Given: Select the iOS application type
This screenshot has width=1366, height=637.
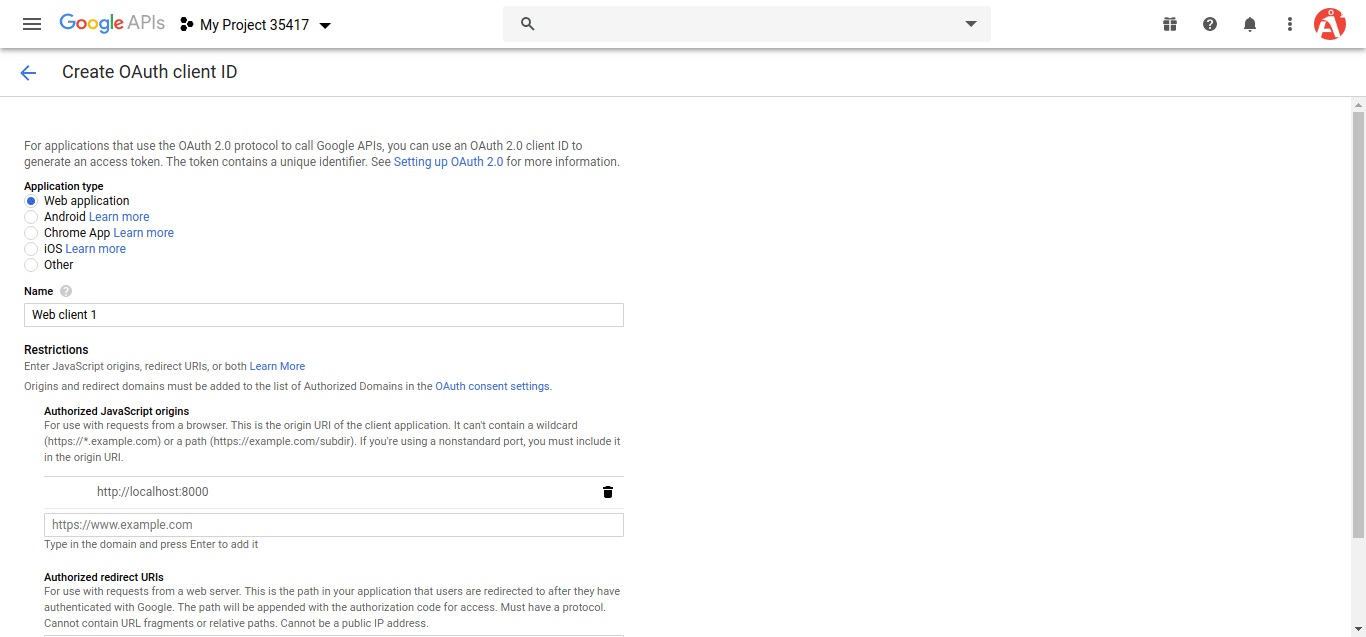Looking at the screenshot, I should coord(31,248).
